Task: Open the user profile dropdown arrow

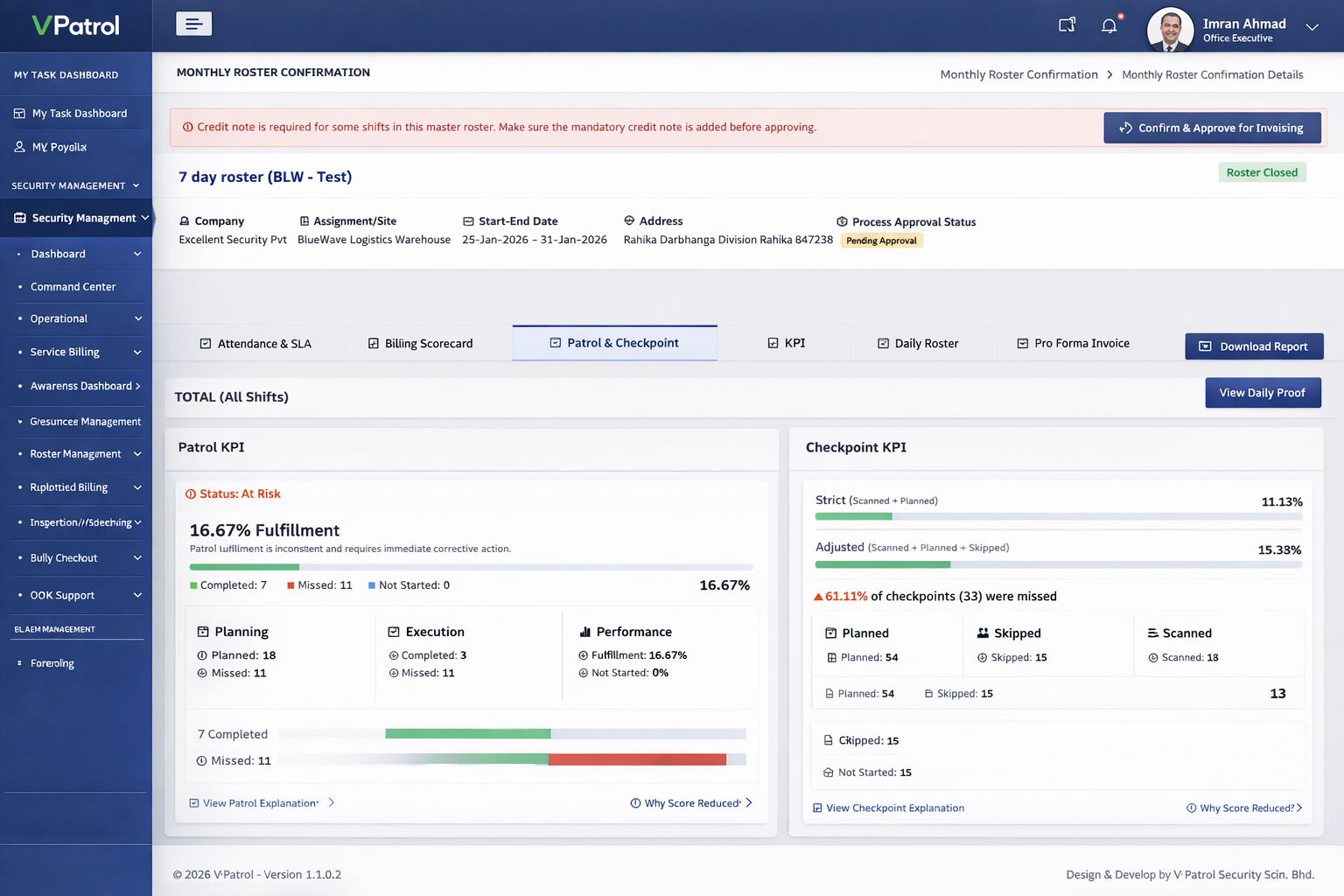Action: coord(1312,27)
